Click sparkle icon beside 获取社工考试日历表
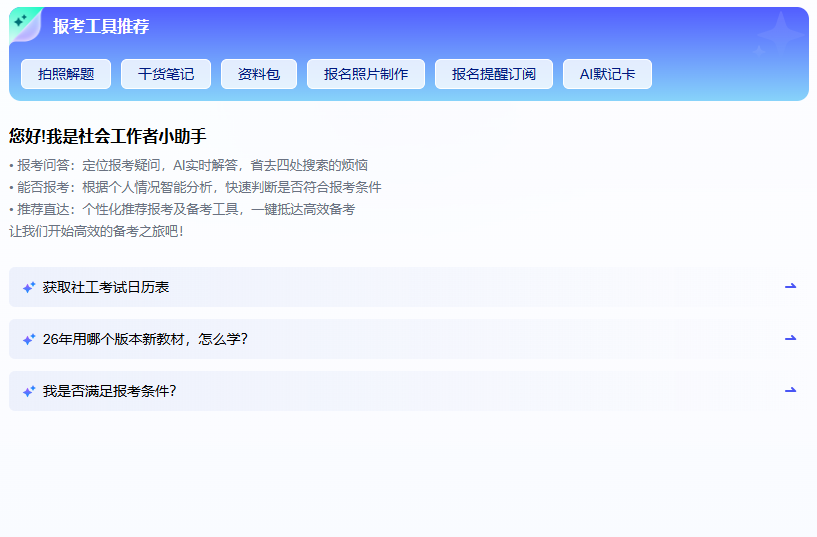This screenshot has height=537, width=817. (x=29, y=288)
